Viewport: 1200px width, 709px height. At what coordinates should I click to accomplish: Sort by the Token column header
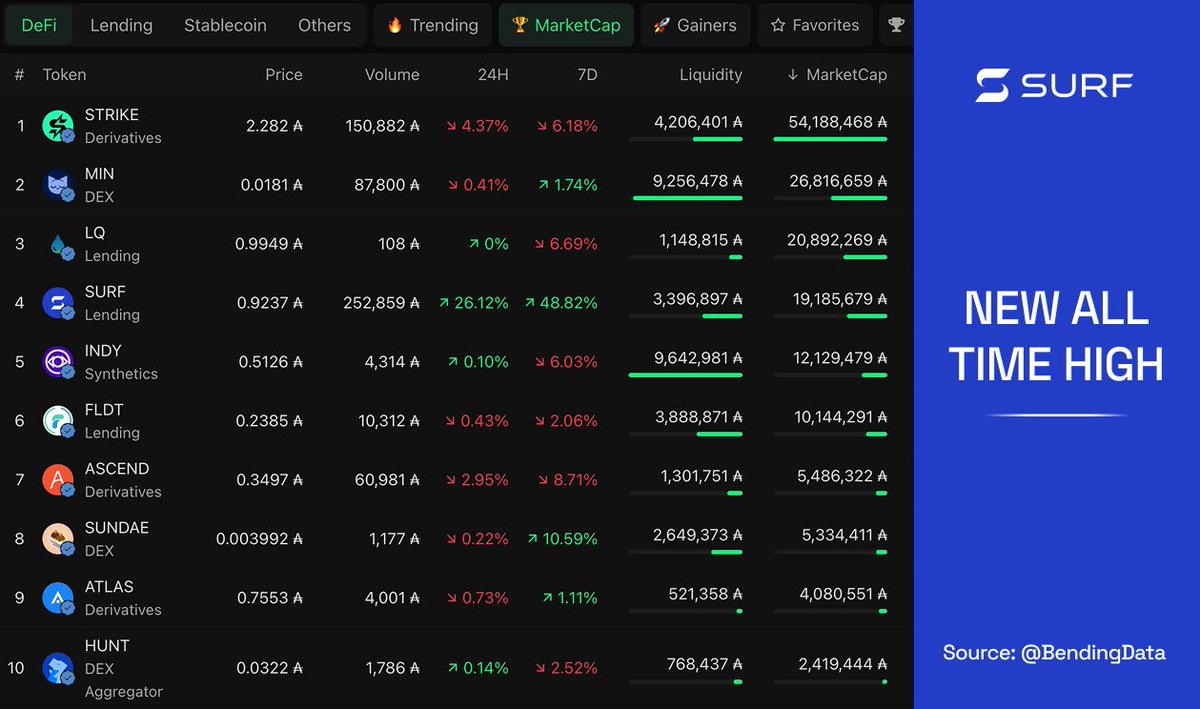[64, 74]
